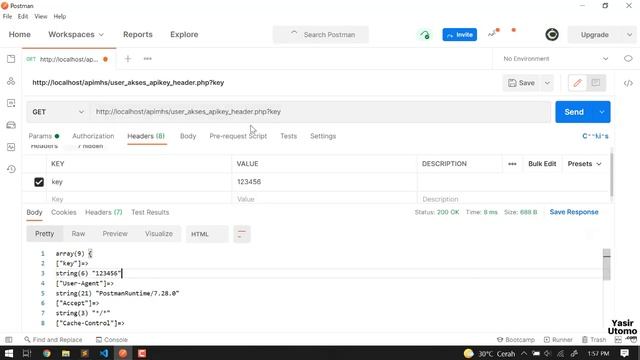Open Trash in status bar
Viewport: 640px width, 360px height.
[594, 340]
